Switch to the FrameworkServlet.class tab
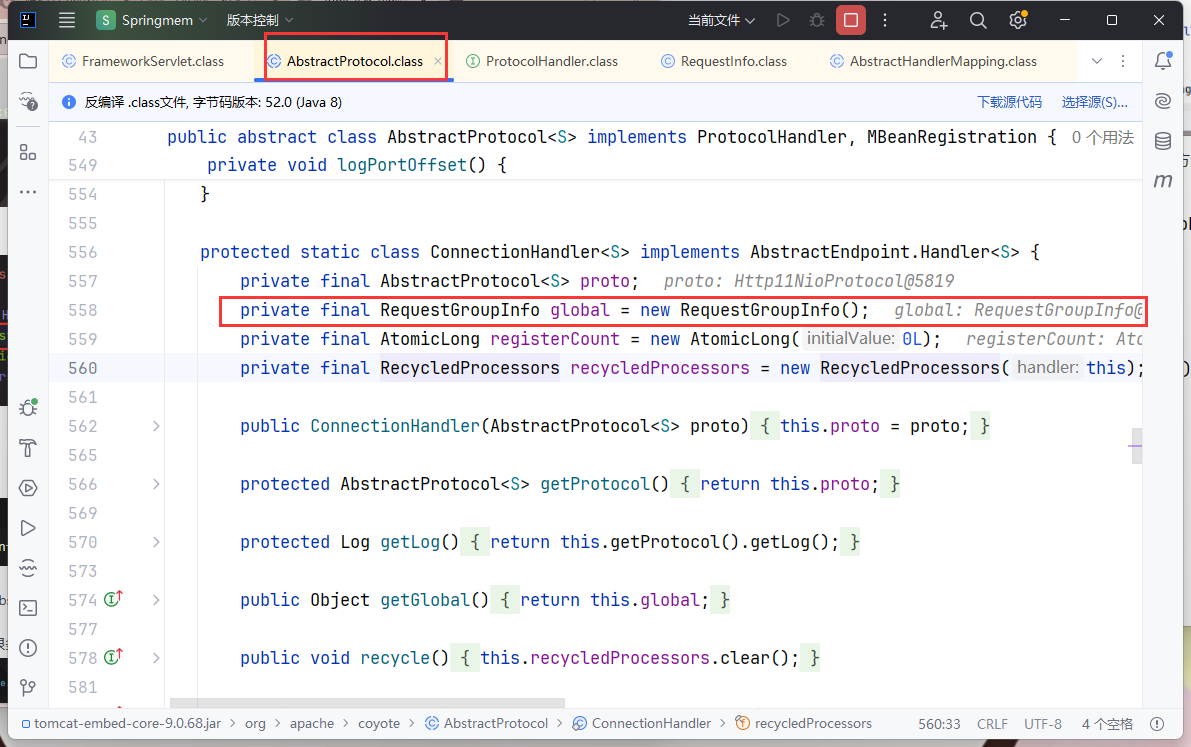Screen dimensions: 1191x747 coord(152,61)
